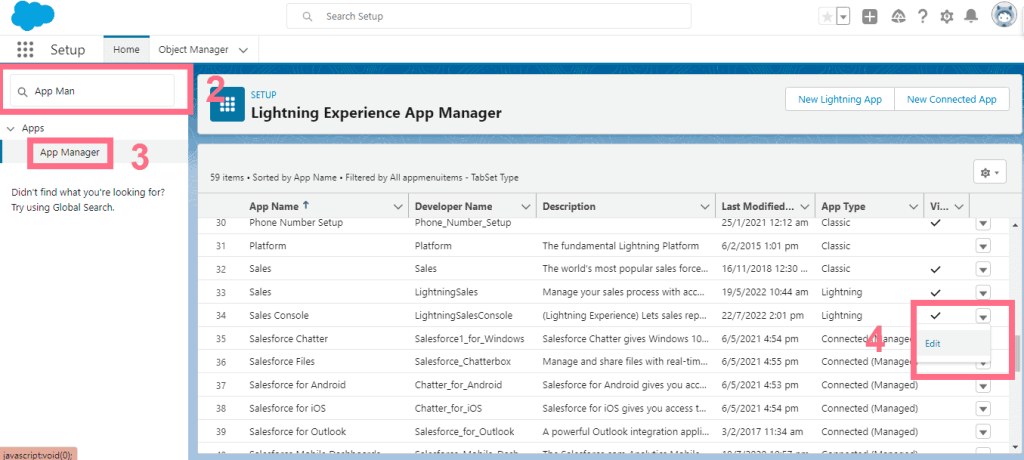This screenshot has height=460, width=1024.
Task: Open the App Launcher grid icon
Action: click(25, 50)
